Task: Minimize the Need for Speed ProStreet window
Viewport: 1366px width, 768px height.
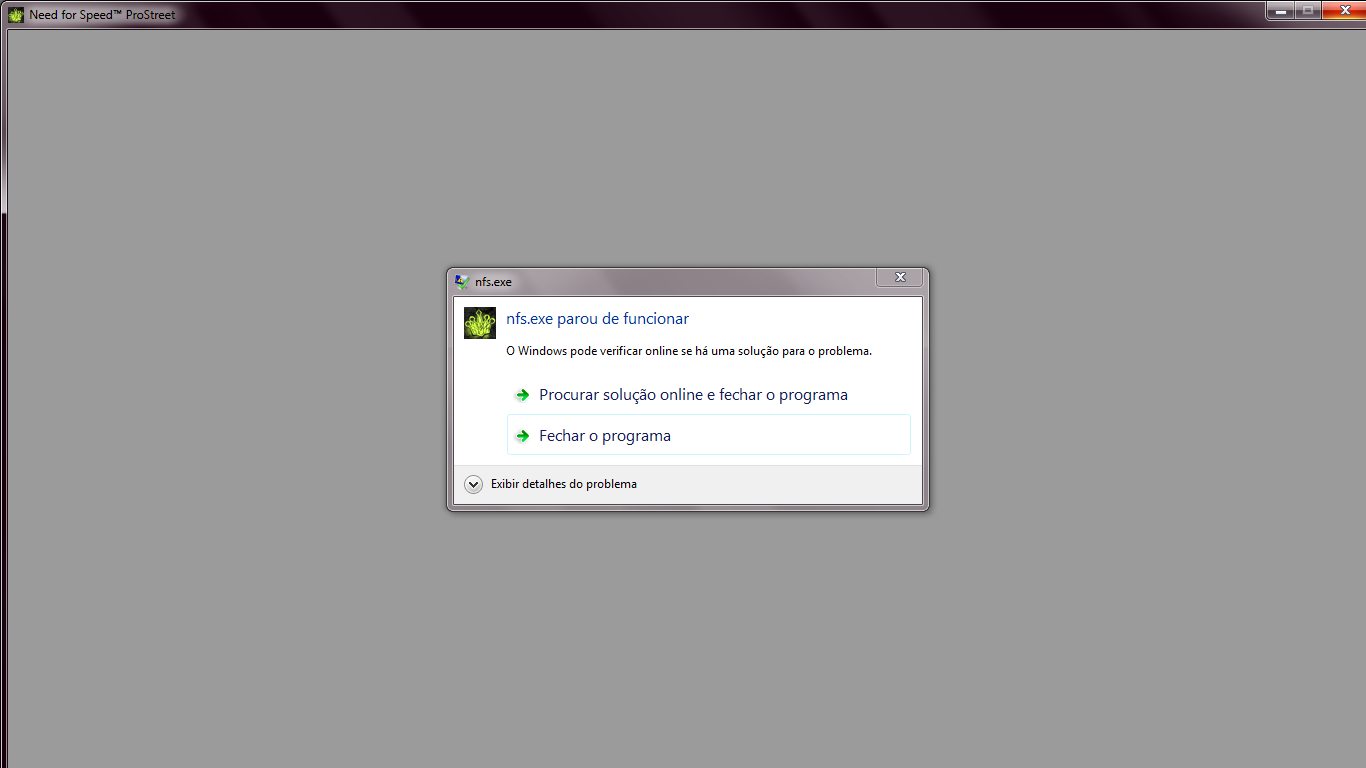Action: click(1281, 10)
